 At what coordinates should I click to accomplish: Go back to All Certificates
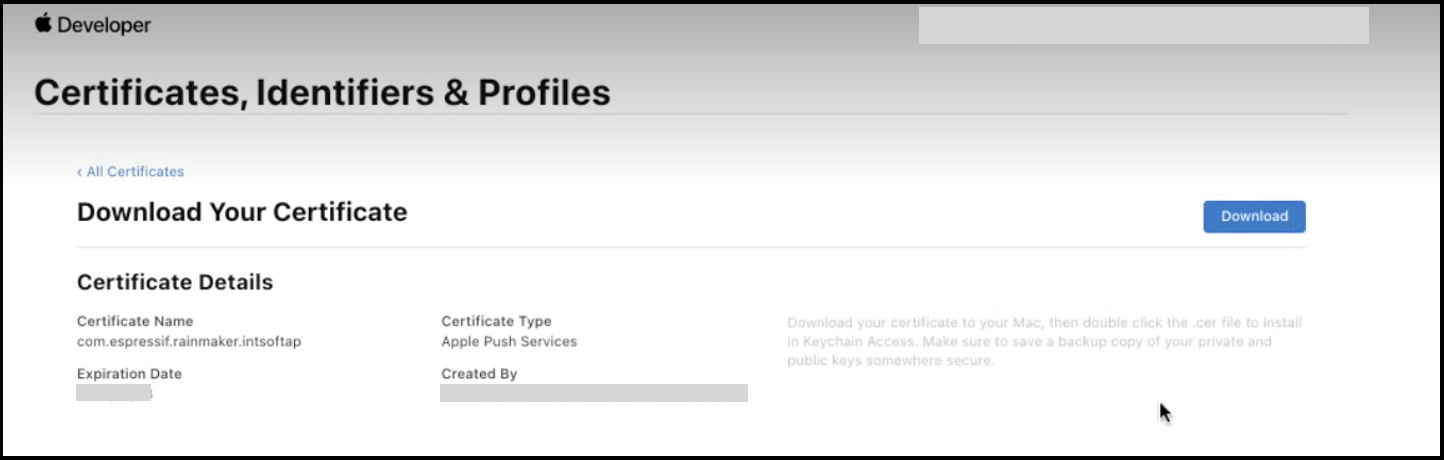point(131,172)
